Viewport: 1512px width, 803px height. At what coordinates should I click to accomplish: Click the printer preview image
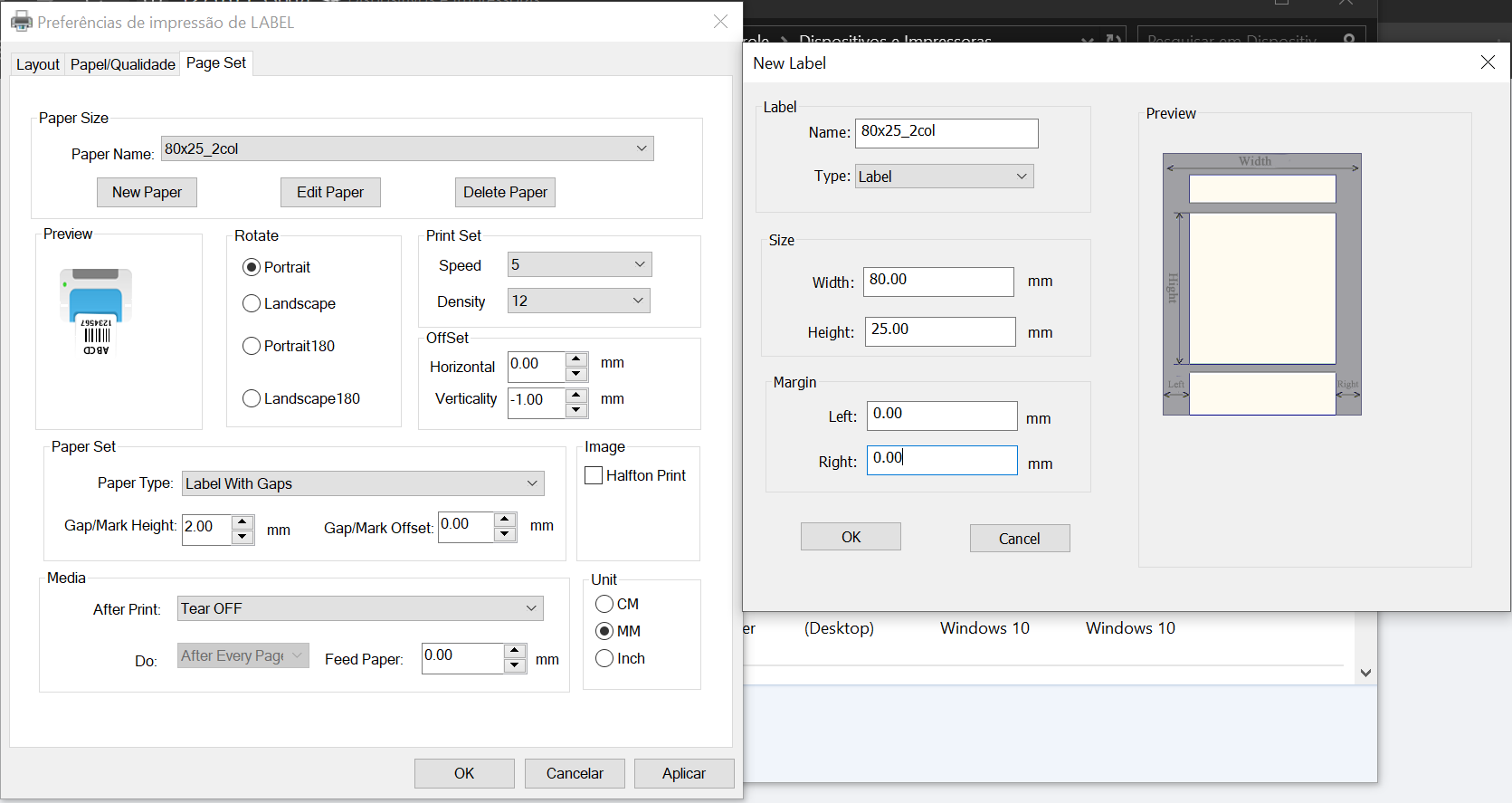point(96,311)
